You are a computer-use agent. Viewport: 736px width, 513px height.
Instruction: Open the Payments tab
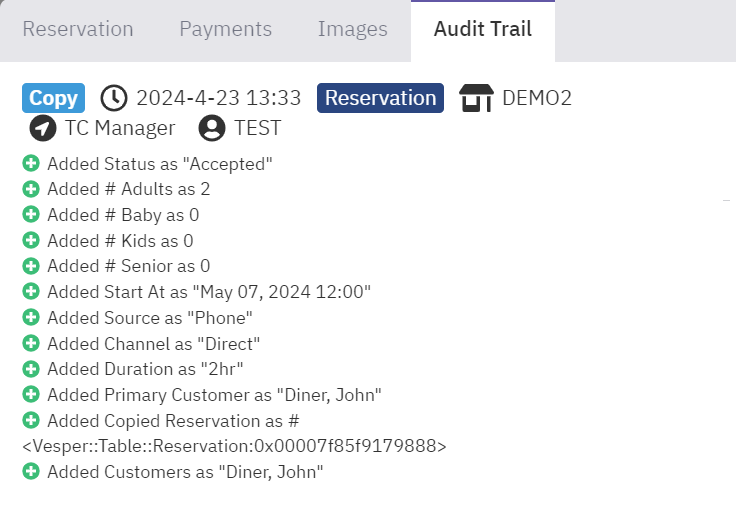coord(225,29)
